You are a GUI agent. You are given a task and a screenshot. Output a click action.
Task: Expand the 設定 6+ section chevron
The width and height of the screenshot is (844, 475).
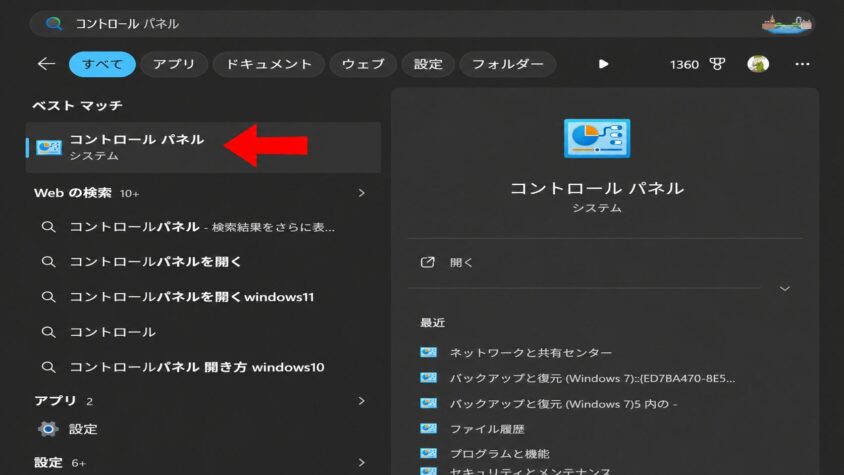(362, 462)
